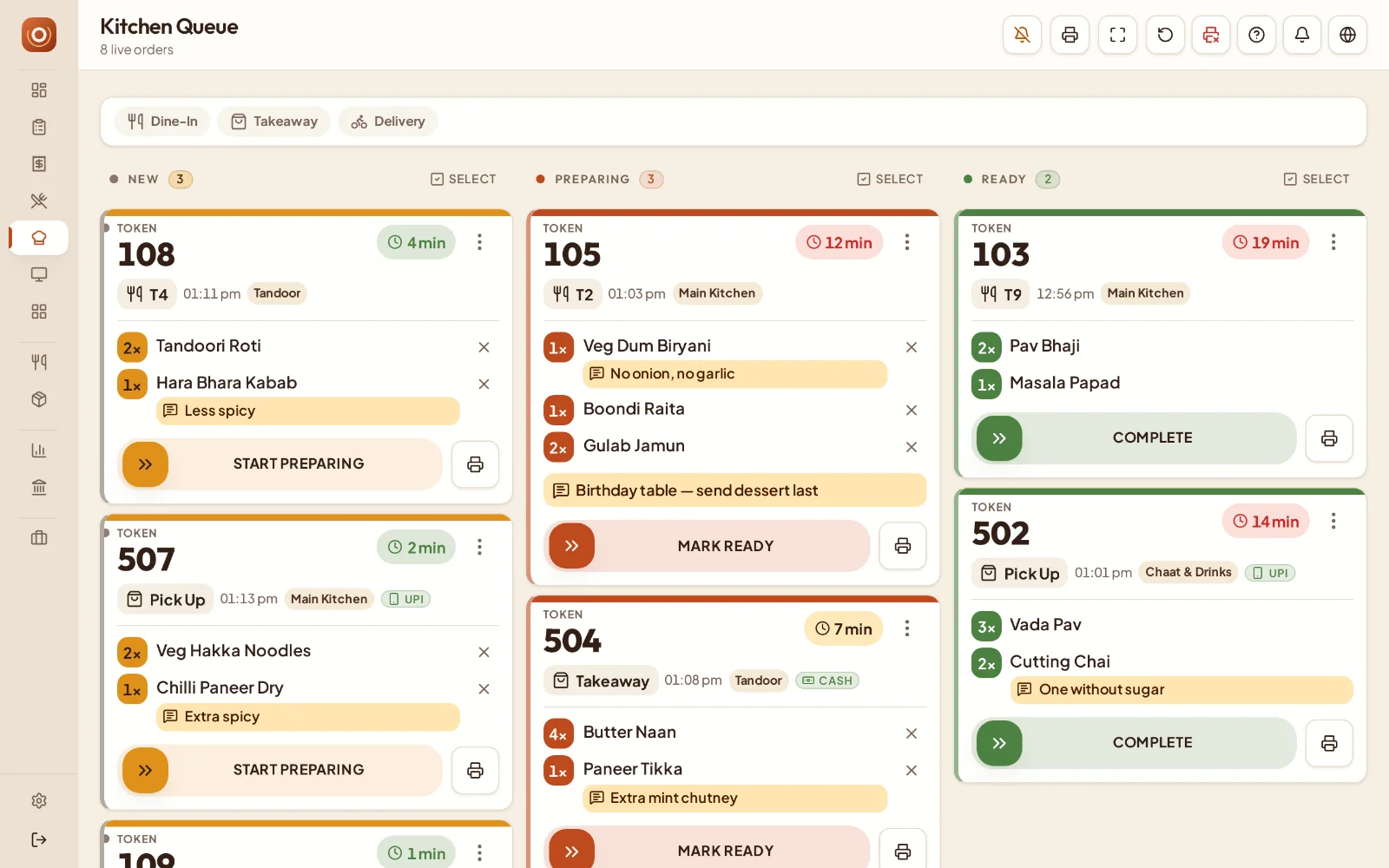The height and width of the screenshot is (868, 1389).
Task: Complete token 103
Action: coord(1134,438)
